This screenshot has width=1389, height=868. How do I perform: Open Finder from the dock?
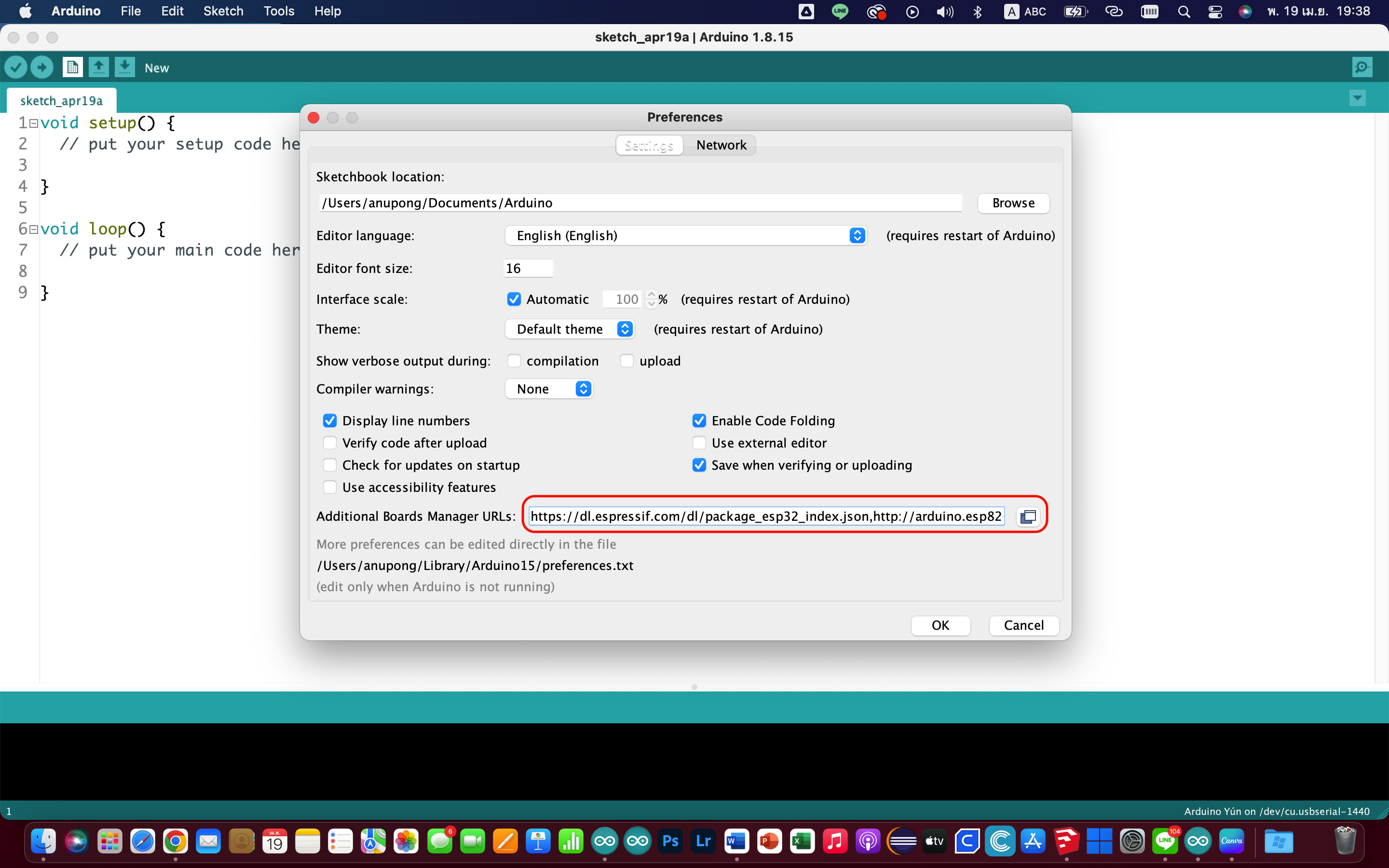pyautogui.click(x=43, y=841)
